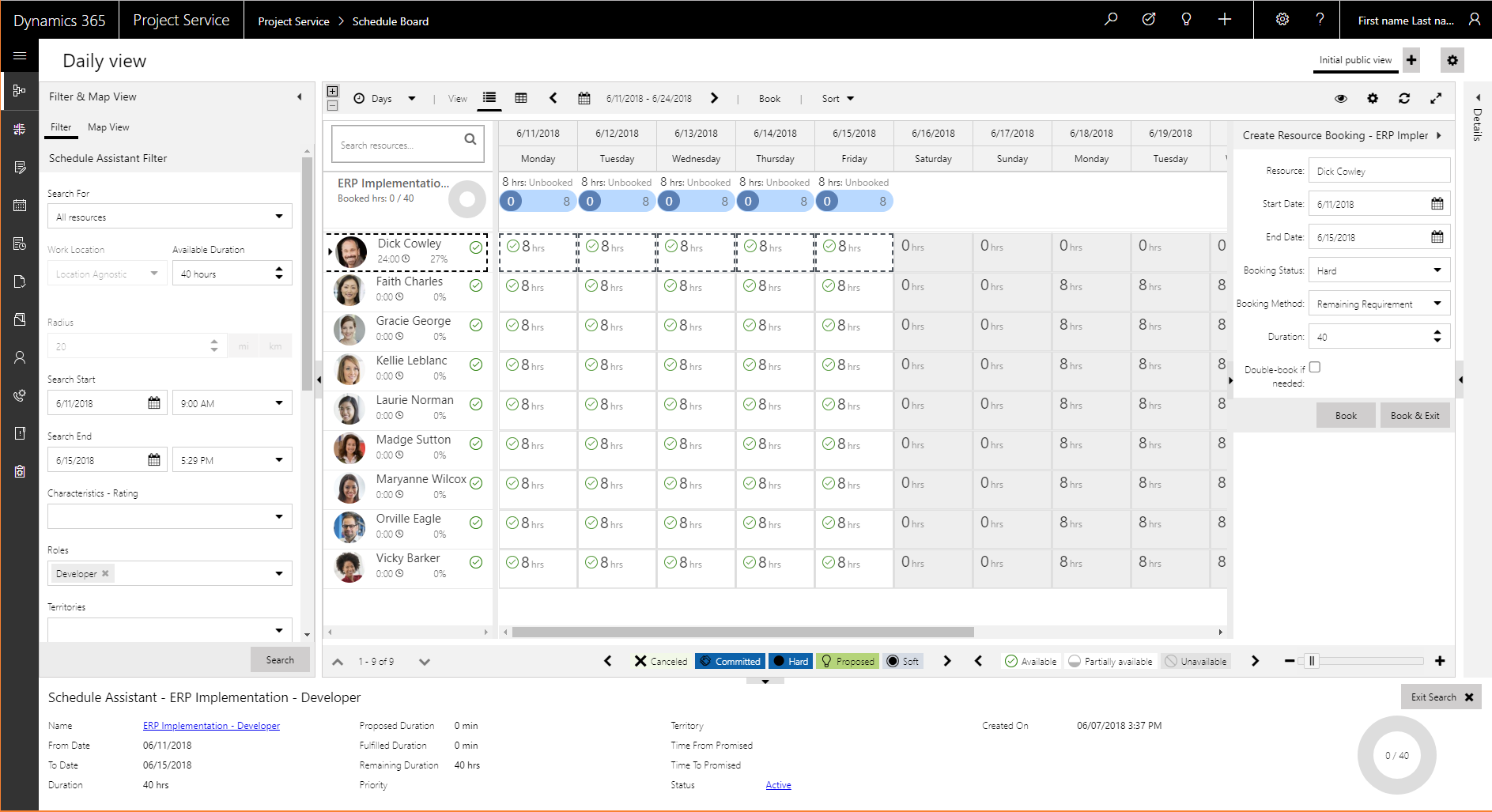The image size is (1492, 812).
Task: Zoom in with the plus icon
Action: click(x=1440, y=661)
